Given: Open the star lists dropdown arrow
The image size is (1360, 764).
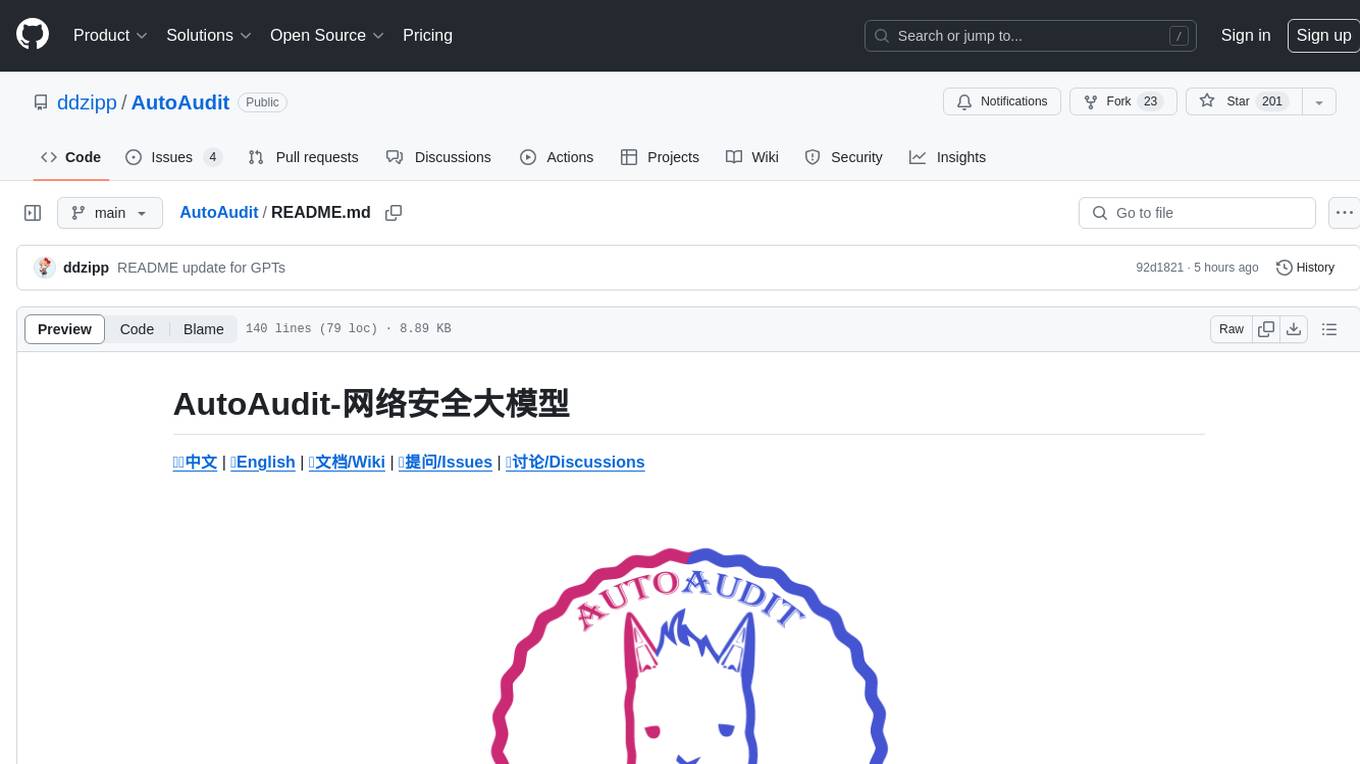Looking at the screenshot, I should pos(1319,102).
